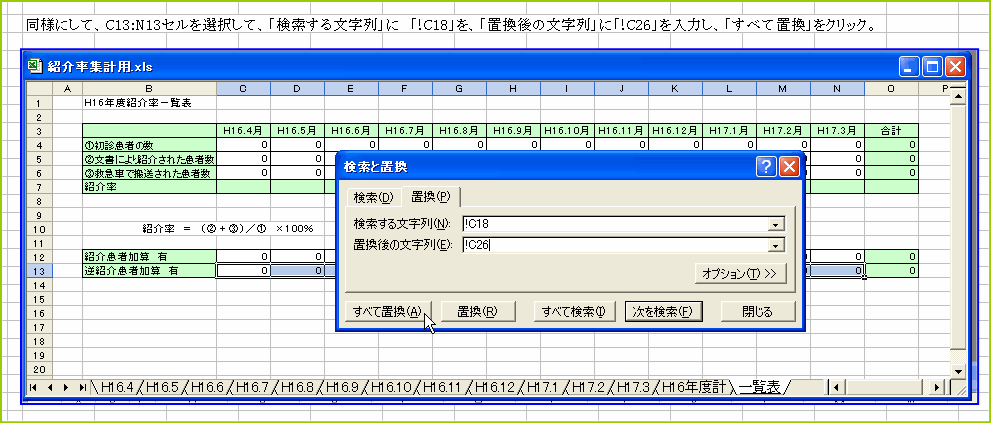Click horizontal scrollbar left arrow
The width and height of the screenshot is (991, 423).
point(837,387)
